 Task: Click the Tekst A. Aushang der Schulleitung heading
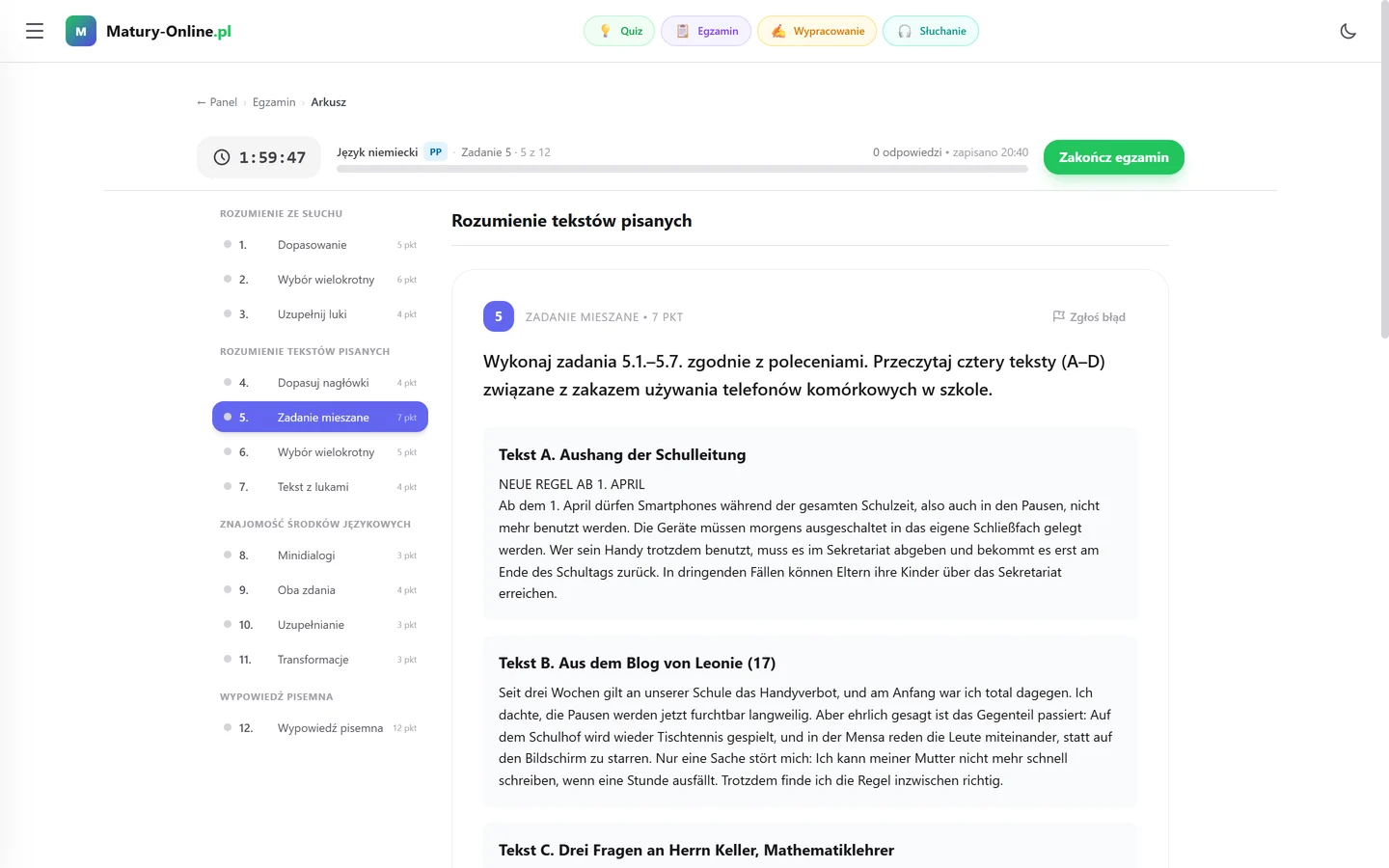[622, 455]
